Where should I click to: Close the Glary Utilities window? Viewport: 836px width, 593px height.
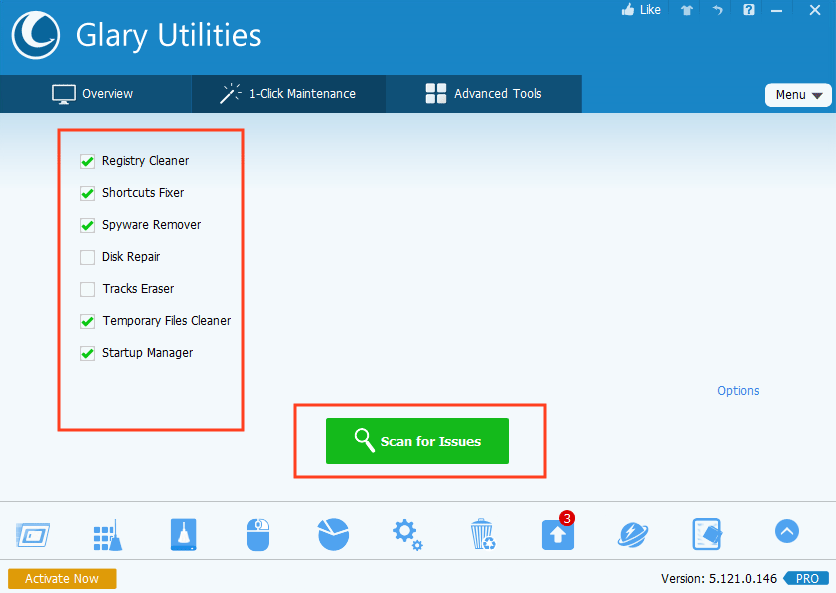(x=815, y=10)
